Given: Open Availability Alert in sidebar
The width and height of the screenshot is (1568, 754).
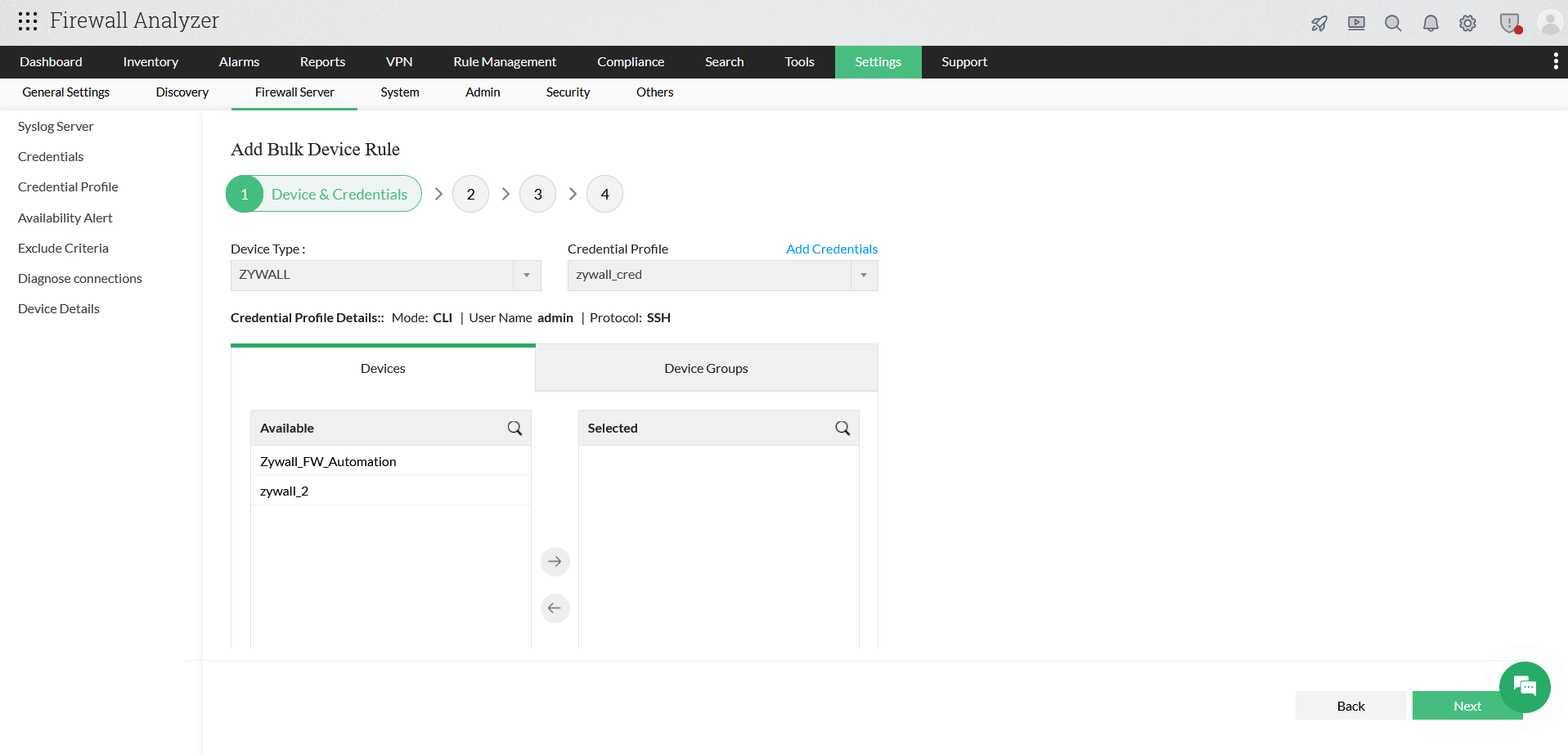Looking at the screenshot, I should pyautogui.click(x=65, y=218).
